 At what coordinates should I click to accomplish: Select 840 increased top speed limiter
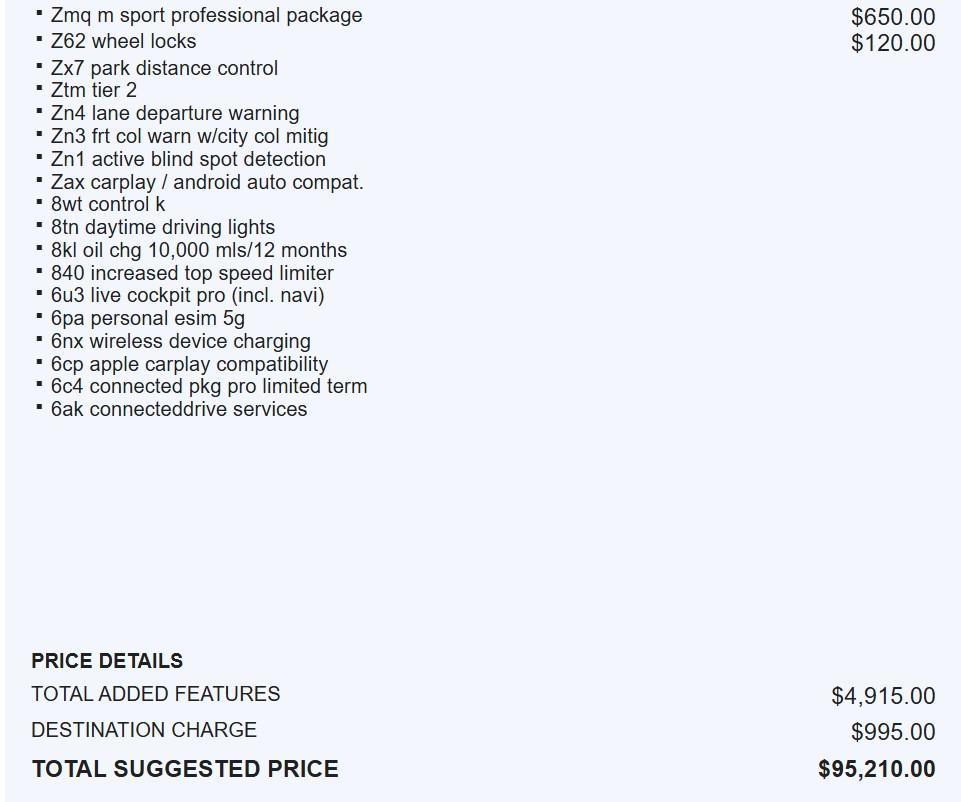tap(192, 273)
